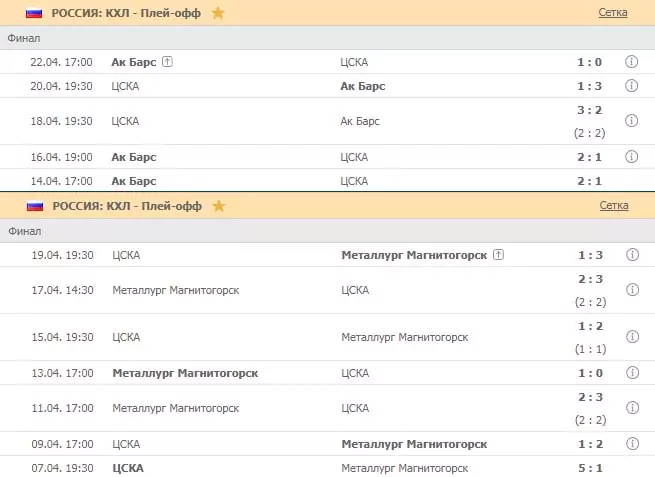Select the second Финал round label
The height and width of the screenshot is (477, 655).
[25, 231]
